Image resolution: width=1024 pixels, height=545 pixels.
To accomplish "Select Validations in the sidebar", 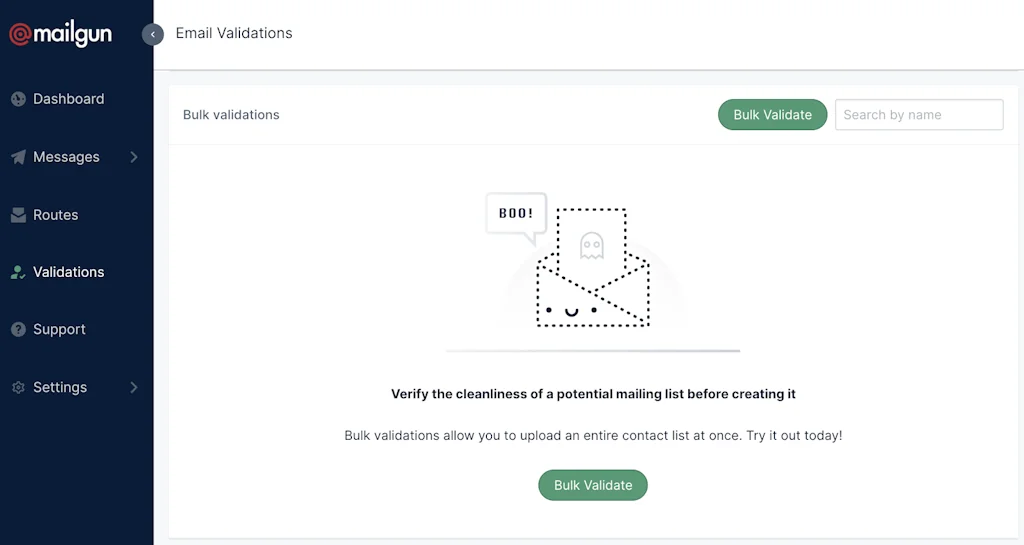I will coord(68,272).
